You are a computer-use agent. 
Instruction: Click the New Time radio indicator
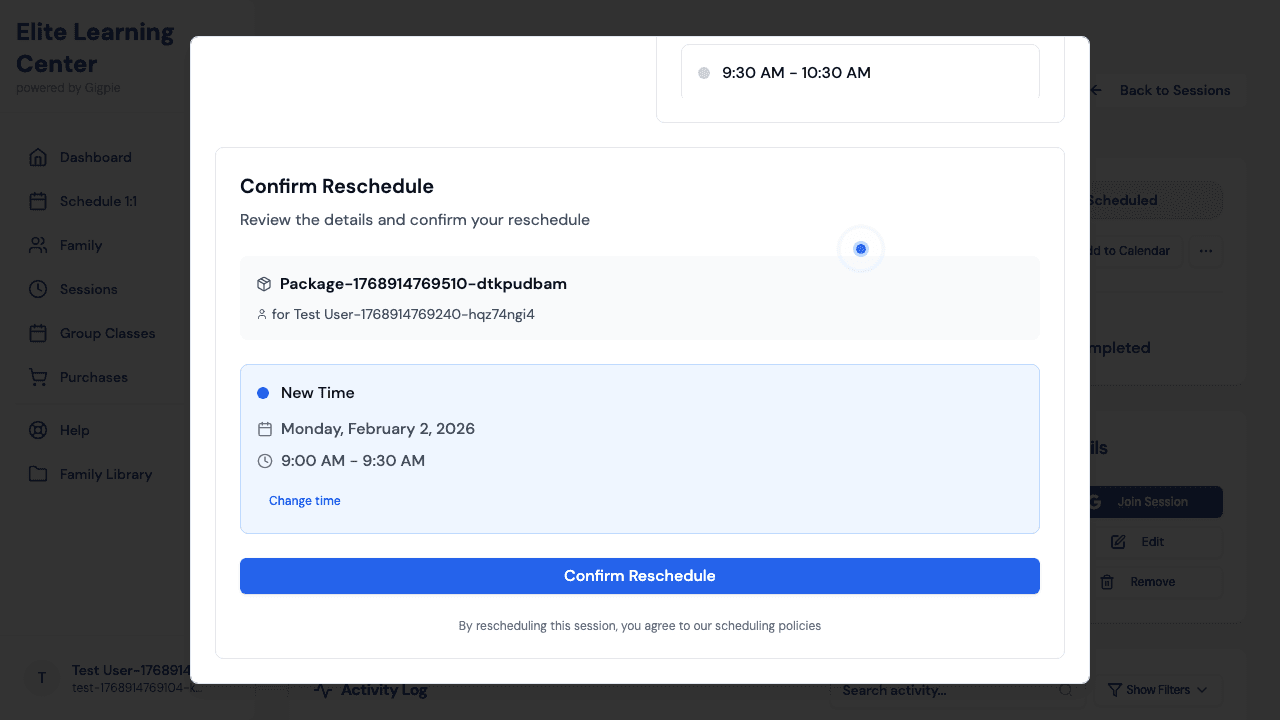click(263, 392)
